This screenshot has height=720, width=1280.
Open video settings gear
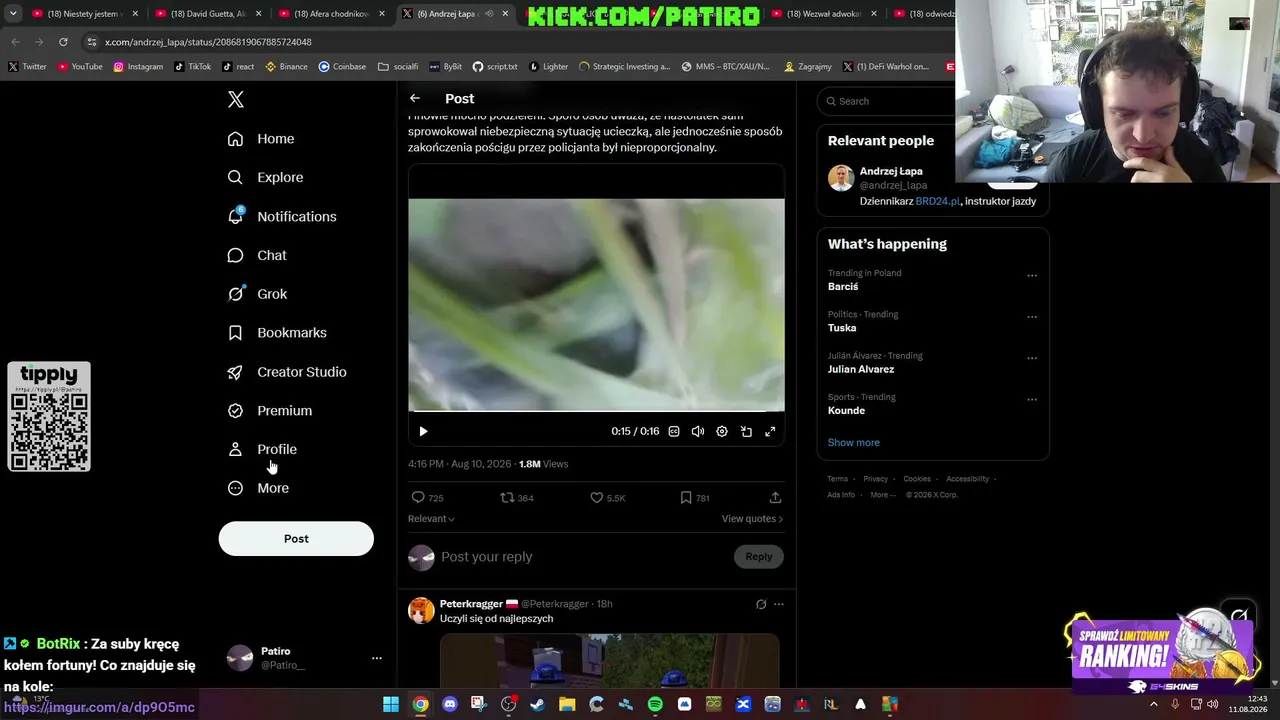coord(722,432)
